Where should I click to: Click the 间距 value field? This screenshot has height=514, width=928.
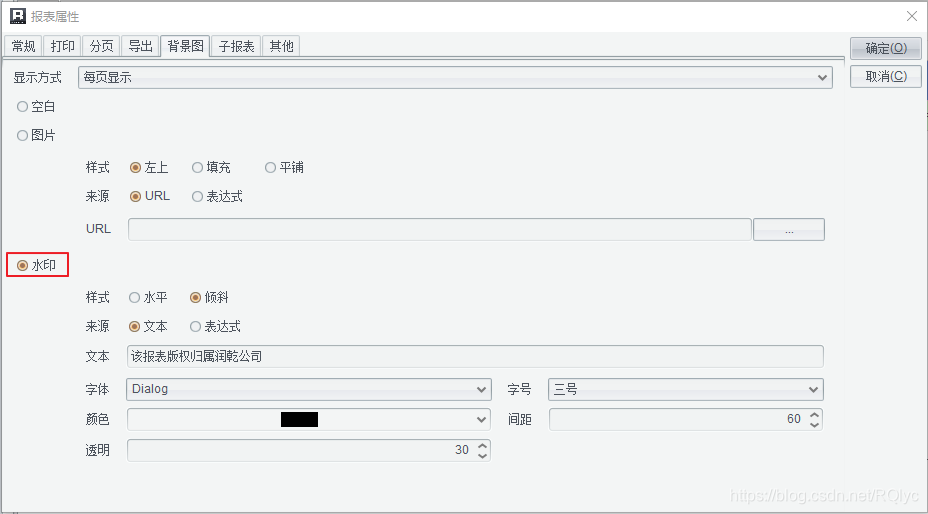click(x=678, y=420)
